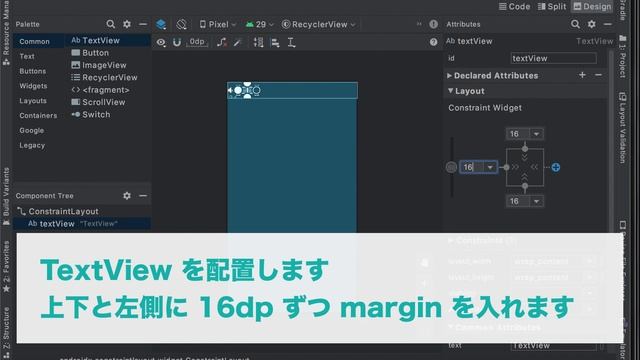640x360 pixels.
Task: Toggle autoconnect magnet
Action: (177, 42)
